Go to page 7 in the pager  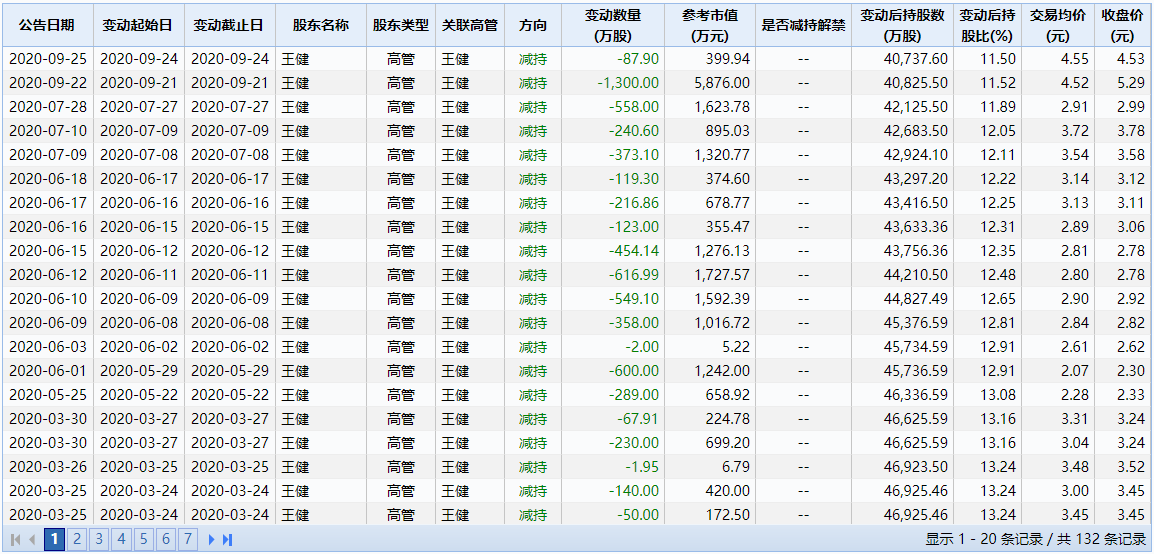(x=188, y=540)
